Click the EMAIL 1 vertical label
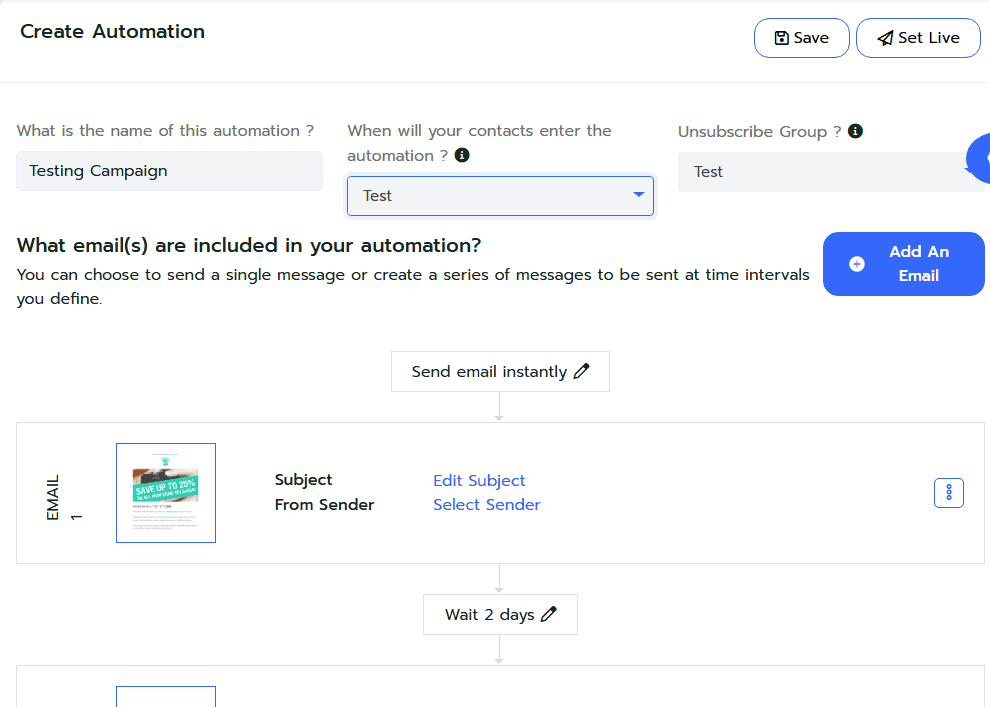Viewport: 990px width, 707px height. click(64, 498)
